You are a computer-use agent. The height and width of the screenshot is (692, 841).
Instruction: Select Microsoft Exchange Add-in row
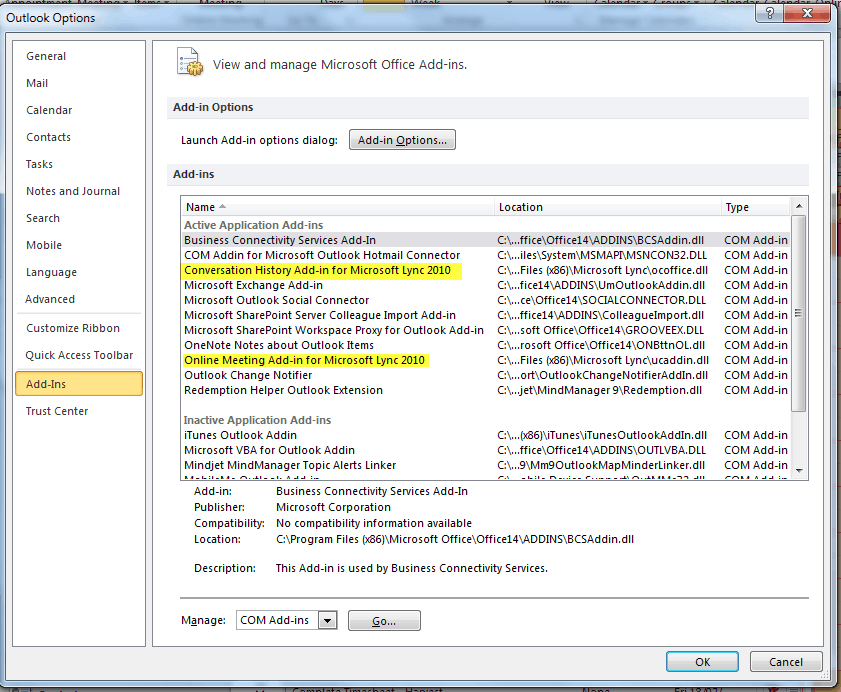pyautogui.click(x=485, y=285)
